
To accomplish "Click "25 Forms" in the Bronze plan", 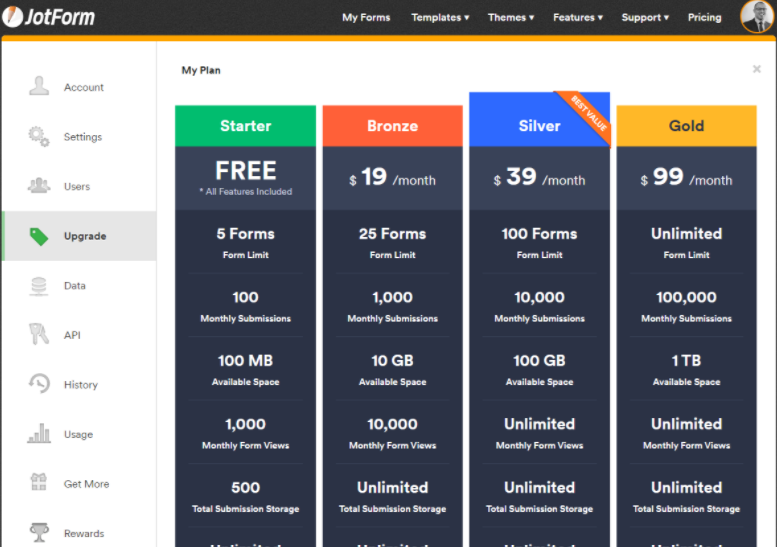I will pos(392,234).
